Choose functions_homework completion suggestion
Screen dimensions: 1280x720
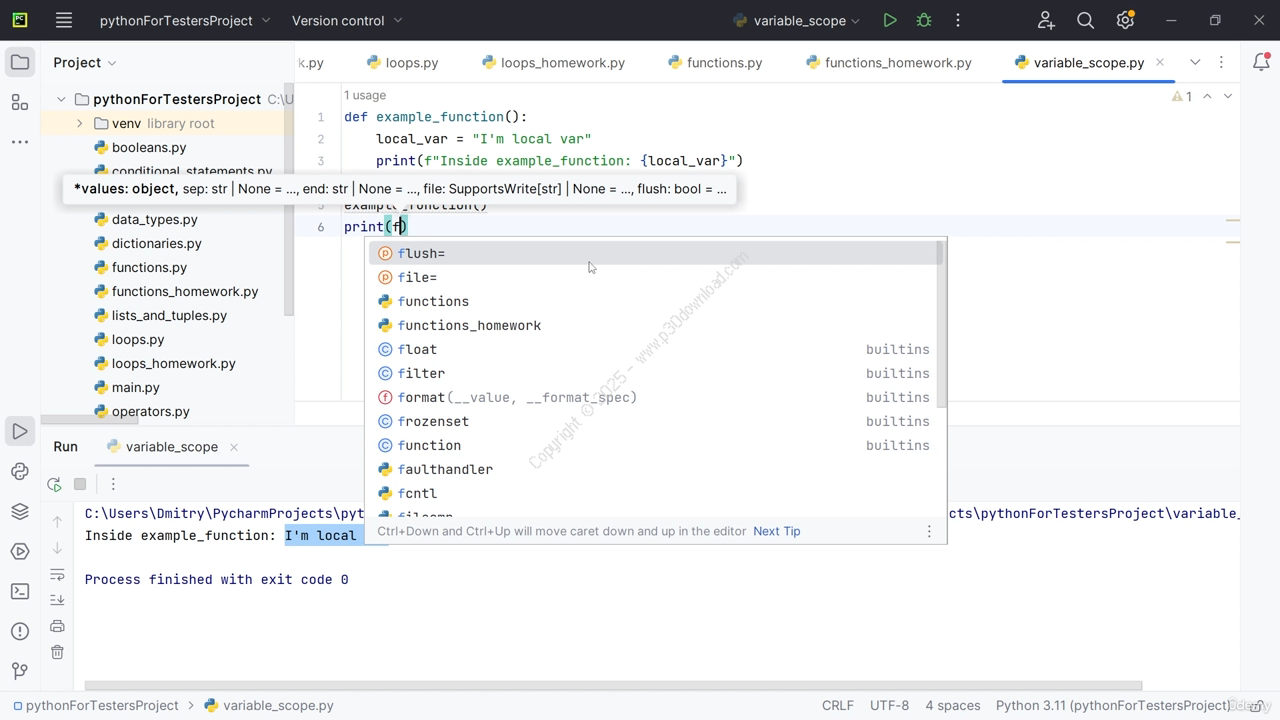(655, 325)
